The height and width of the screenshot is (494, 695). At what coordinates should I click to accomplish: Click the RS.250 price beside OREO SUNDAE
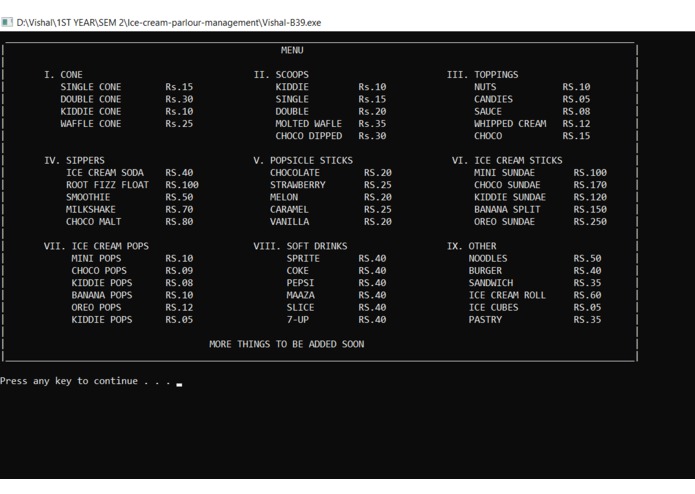(590, 222)
